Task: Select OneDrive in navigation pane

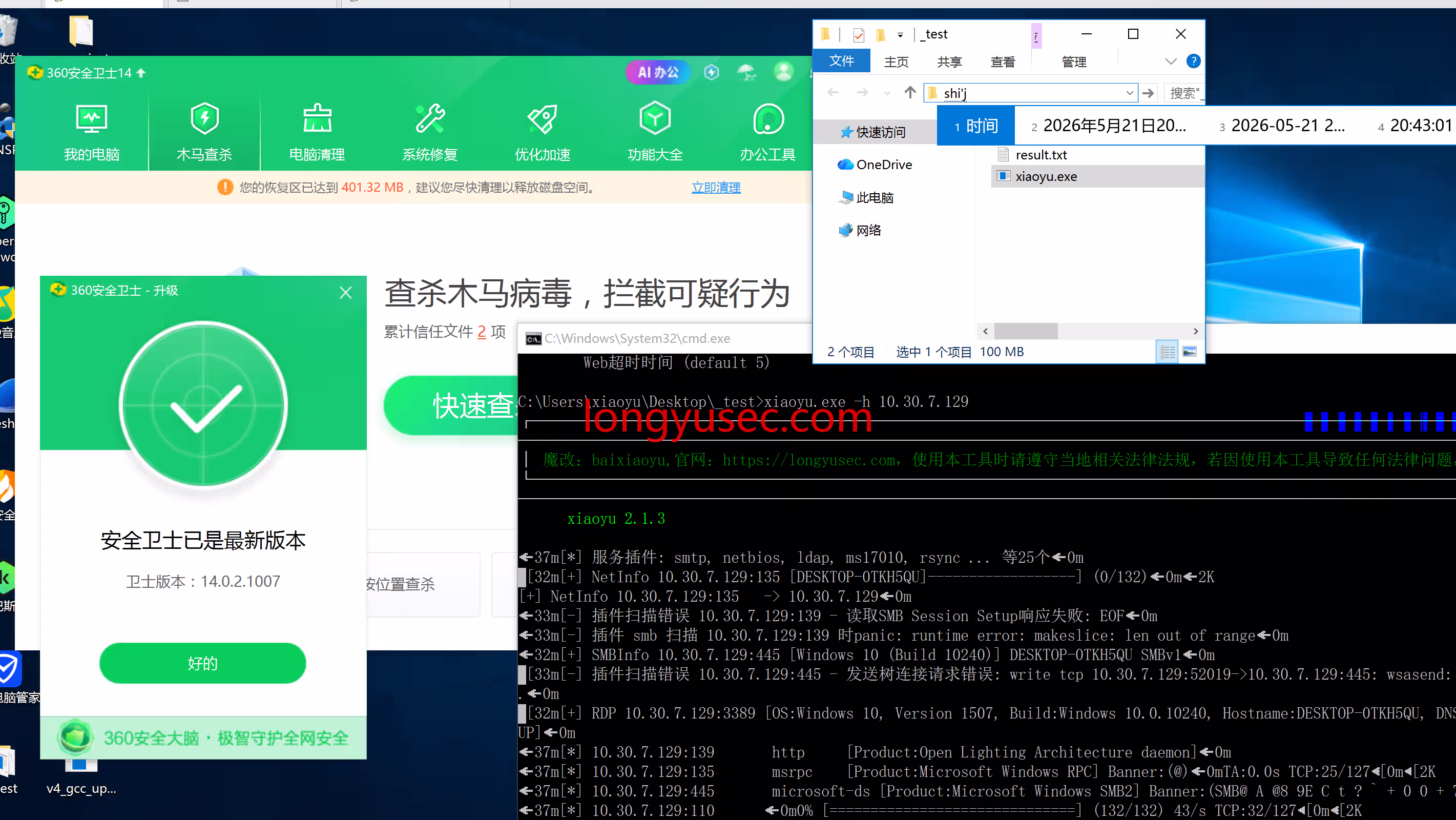Action: pyautogui.click(x=875, y=165)
